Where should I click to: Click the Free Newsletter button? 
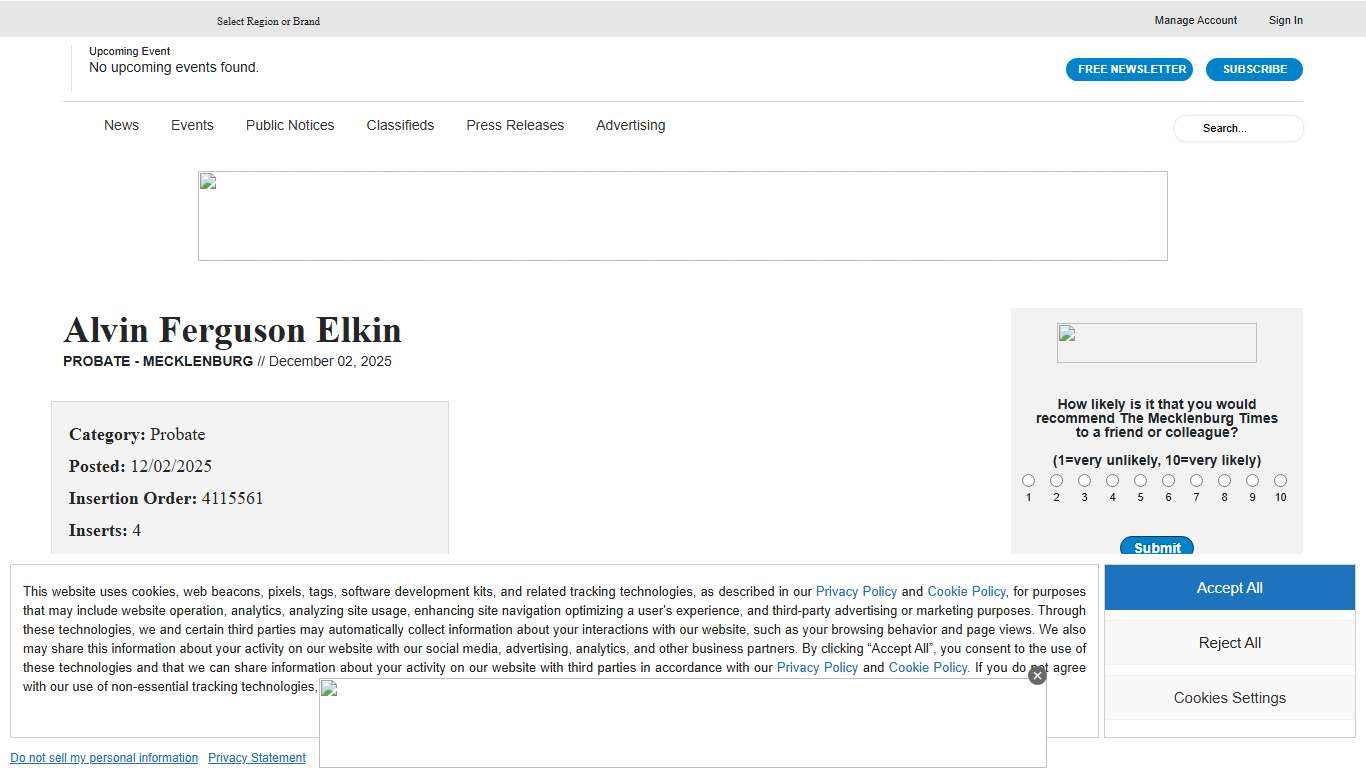click(x=1129, y=69)
